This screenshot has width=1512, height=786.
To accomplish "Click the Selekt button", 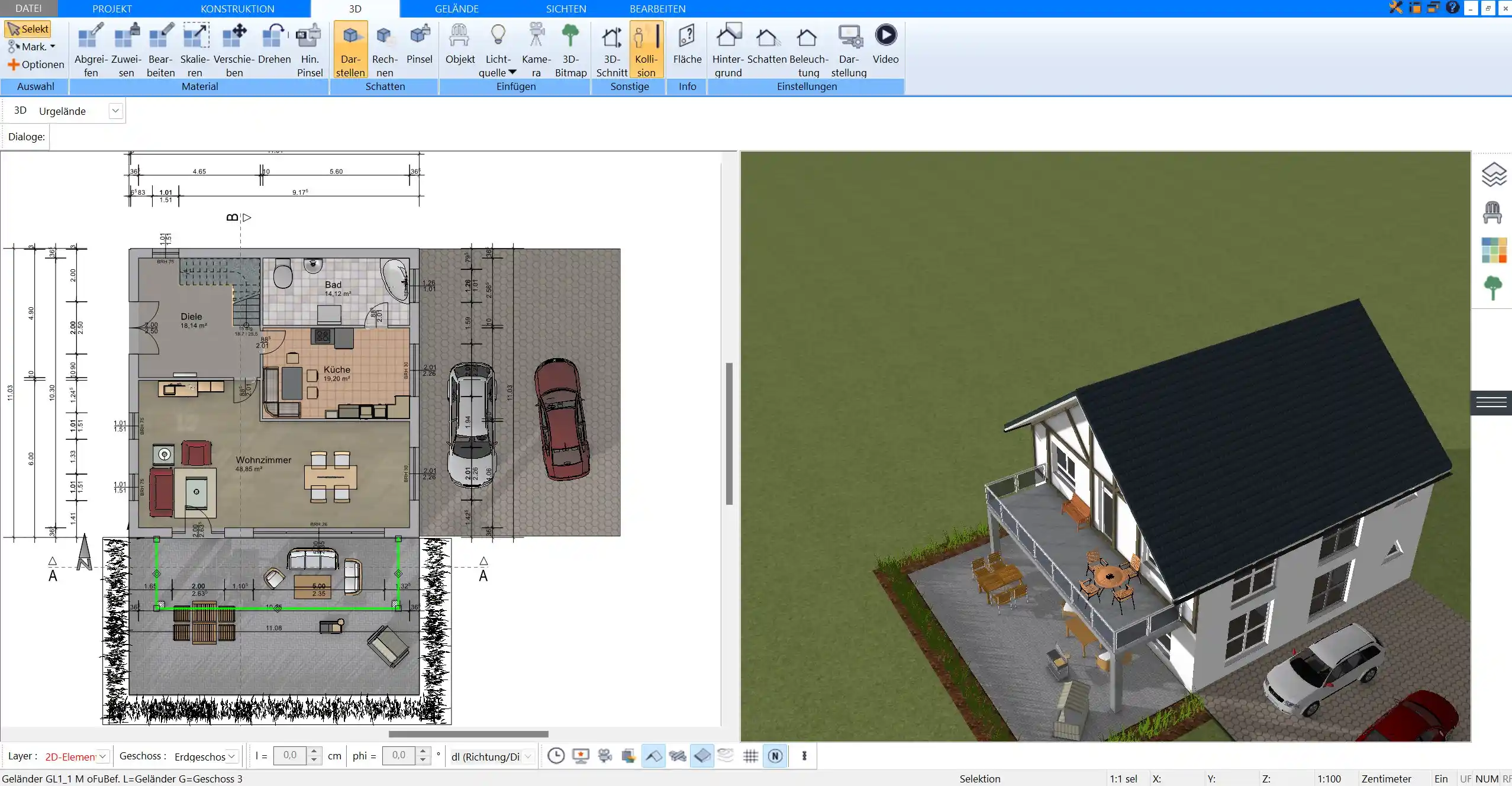I will coord(28,29).
